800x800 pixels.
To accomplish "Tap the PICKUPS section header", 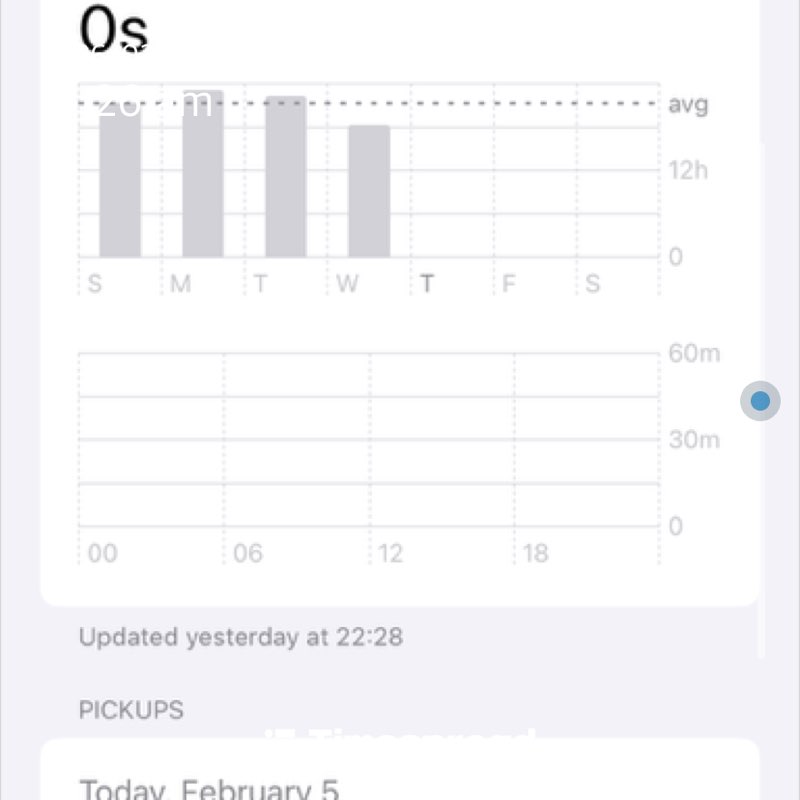I will click(x=131, y=710).
